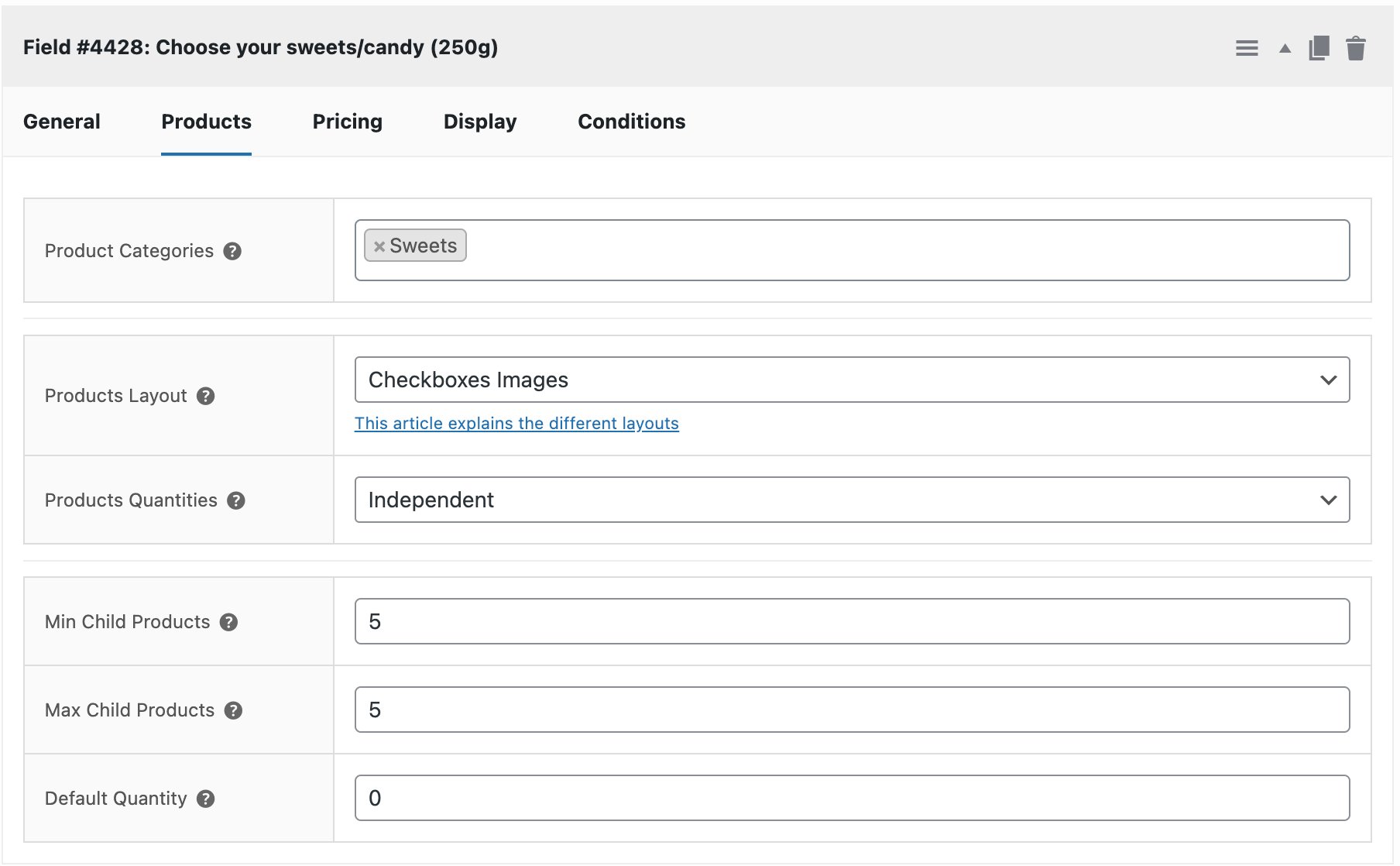Viewport: 1400px width, 866px height.
Task: Open the article explaining different layouts
Action: (x=516, y=423)
